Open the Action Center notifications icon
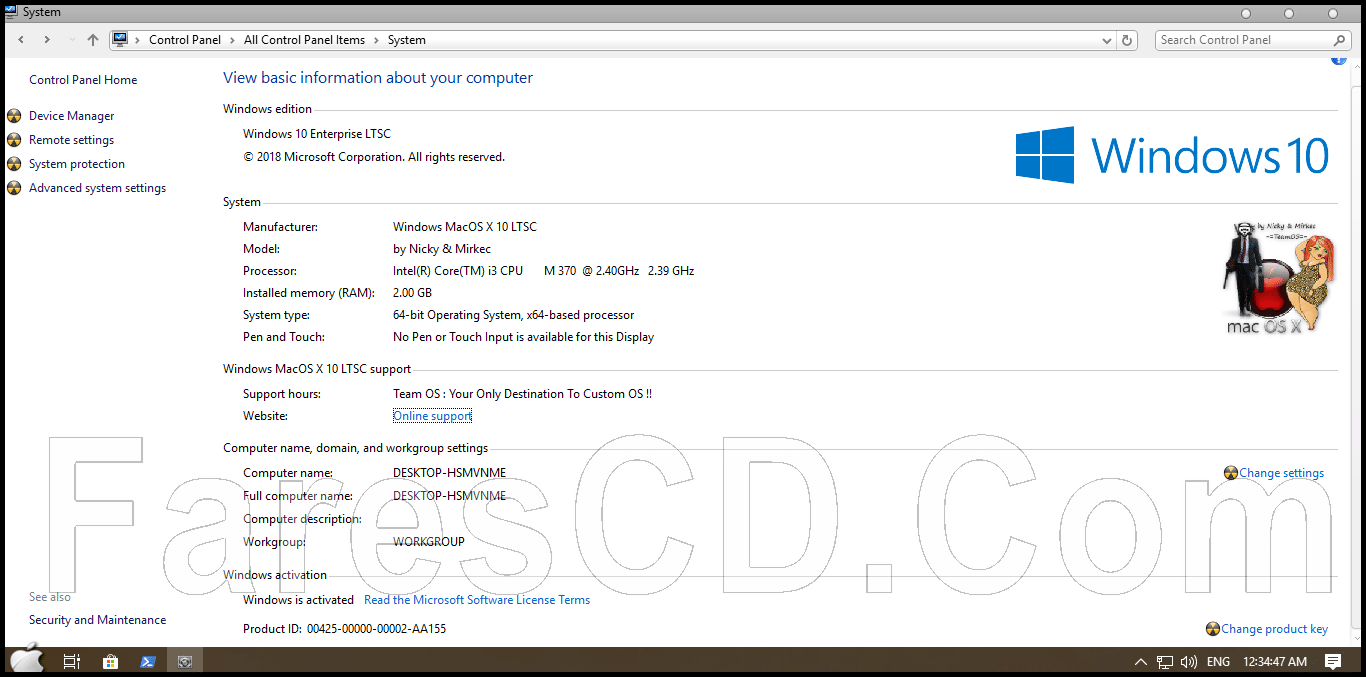Image resolution: width=1366 pixels, height=677 pixels. [x=1332, y=662]
